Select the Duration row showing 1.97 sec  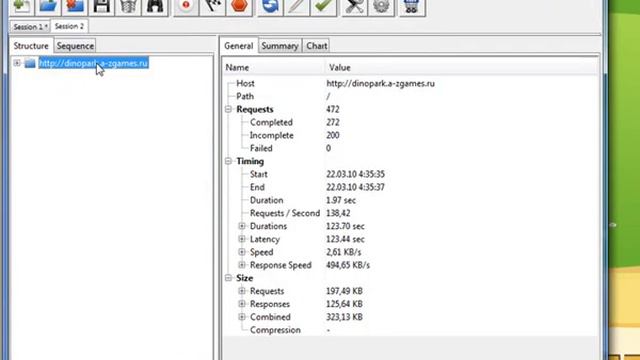pyautogui.click(x=410, y=200)
